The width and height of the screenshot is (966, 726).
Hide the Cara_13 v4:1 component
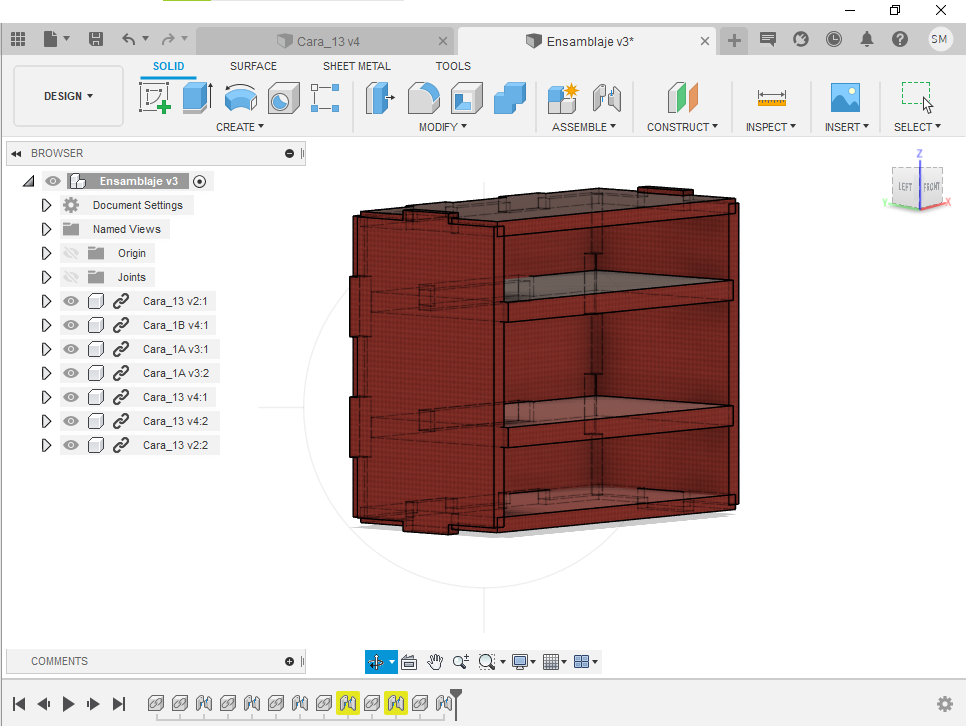(x=71, y=398)
